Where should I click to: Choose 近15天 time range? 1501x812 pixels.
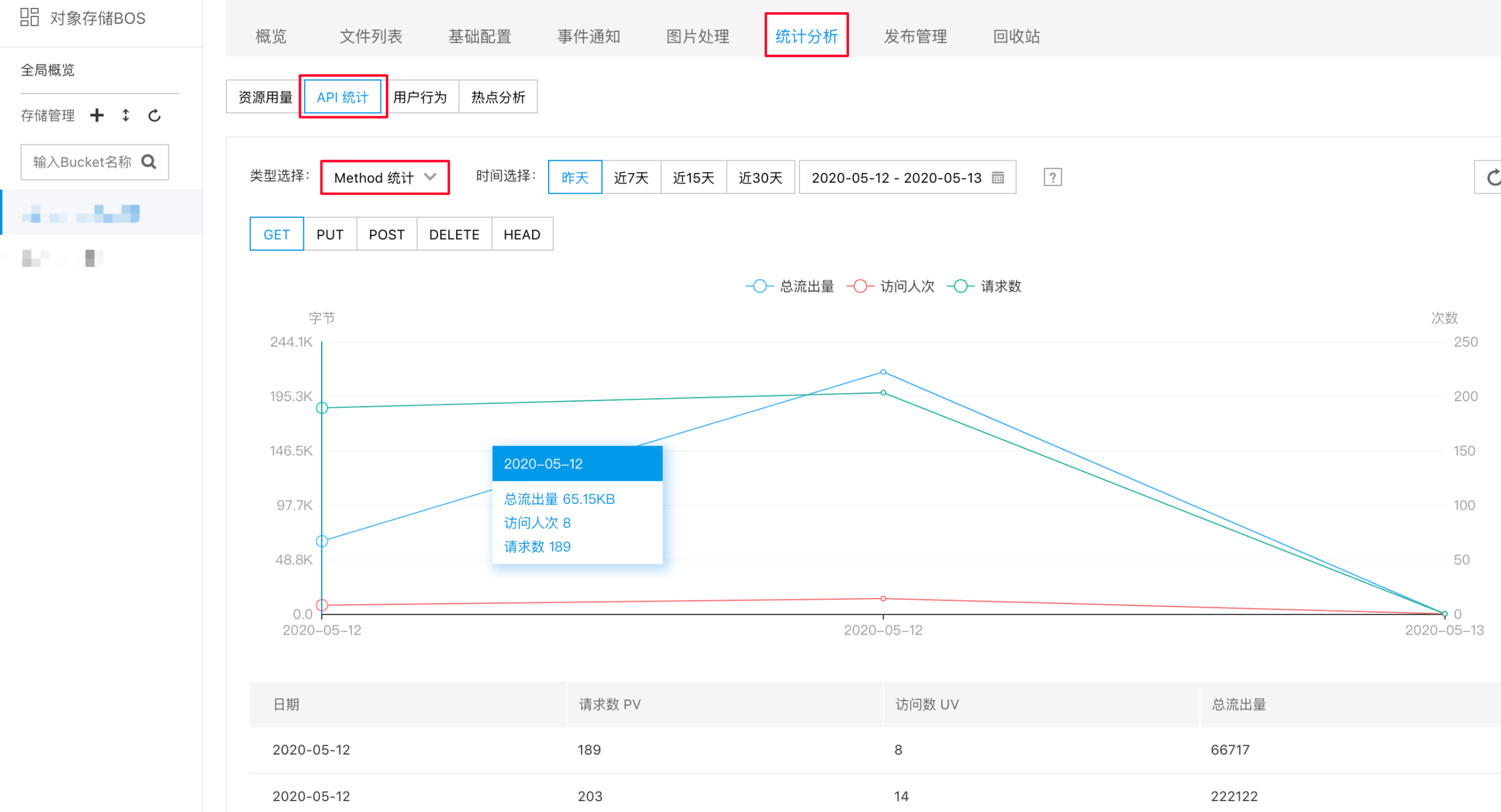694,177
